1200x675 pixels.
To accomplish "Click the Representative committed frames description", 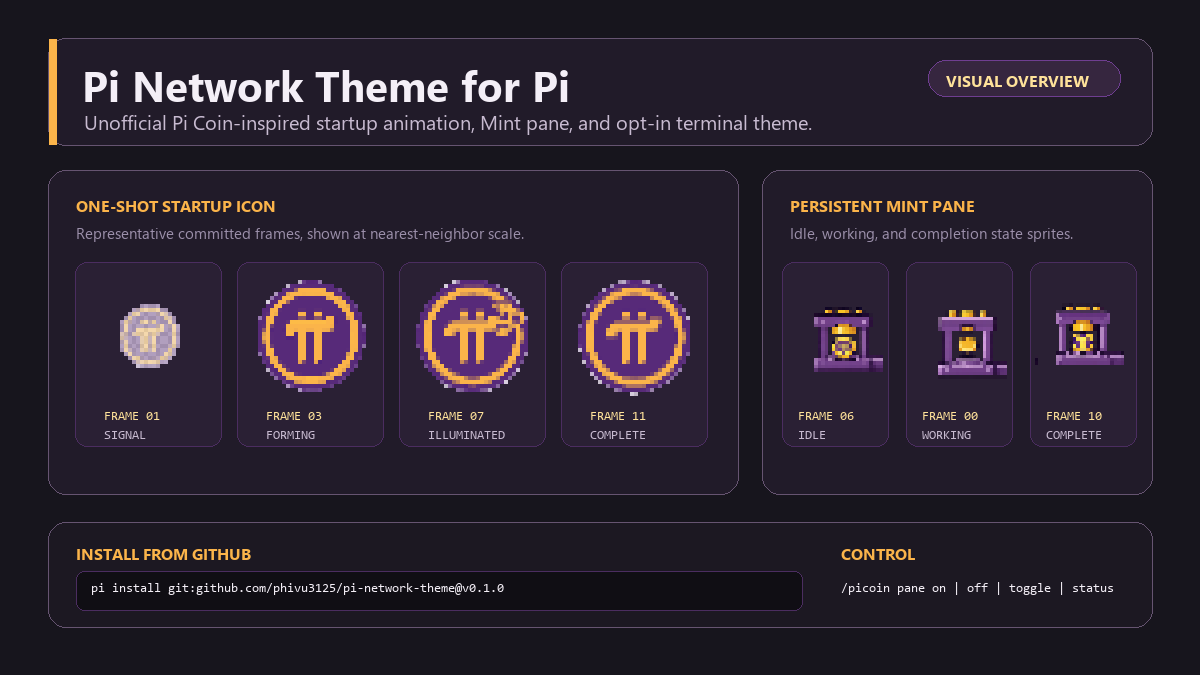I will point(300,234).
